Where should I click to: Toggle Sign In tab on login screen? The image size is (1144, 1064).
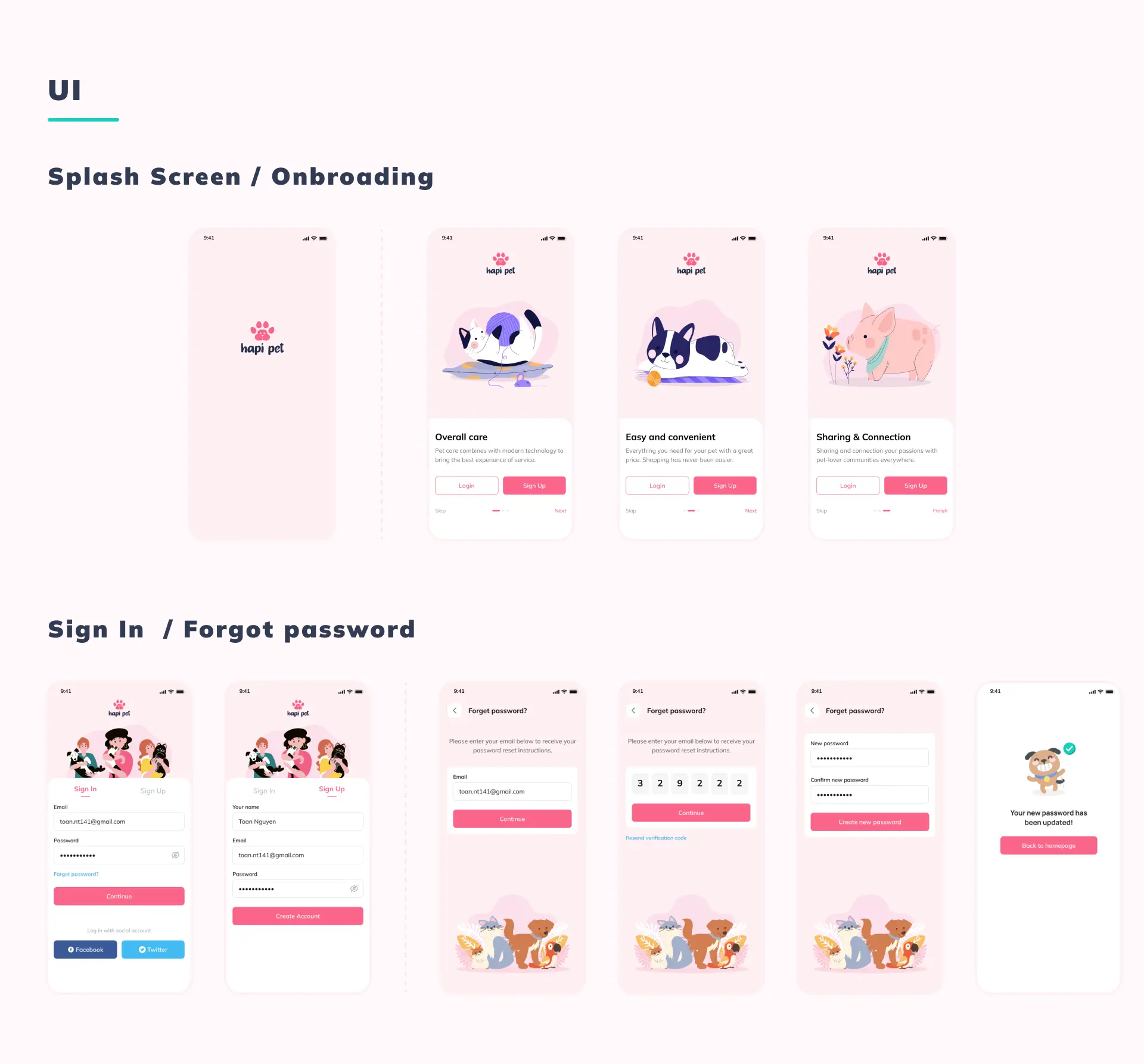coord(86,791)
